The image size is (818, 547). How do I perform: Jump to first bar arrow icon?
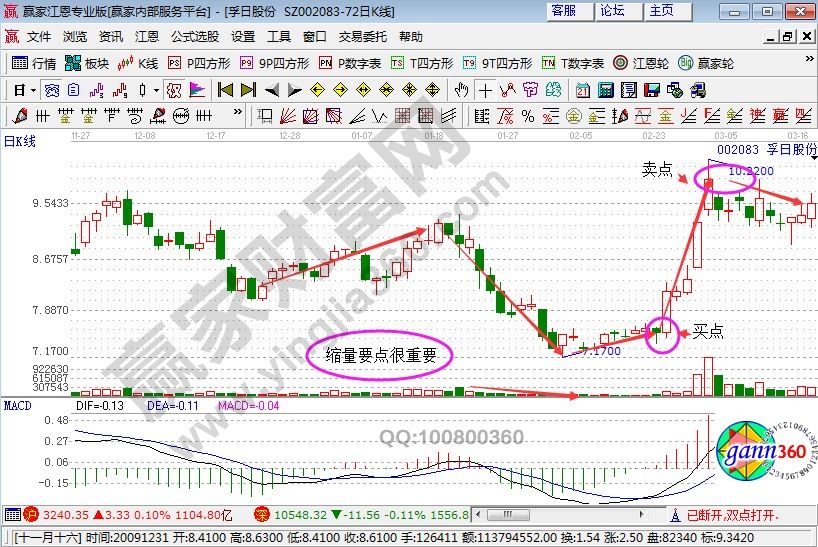coord(225,90)
